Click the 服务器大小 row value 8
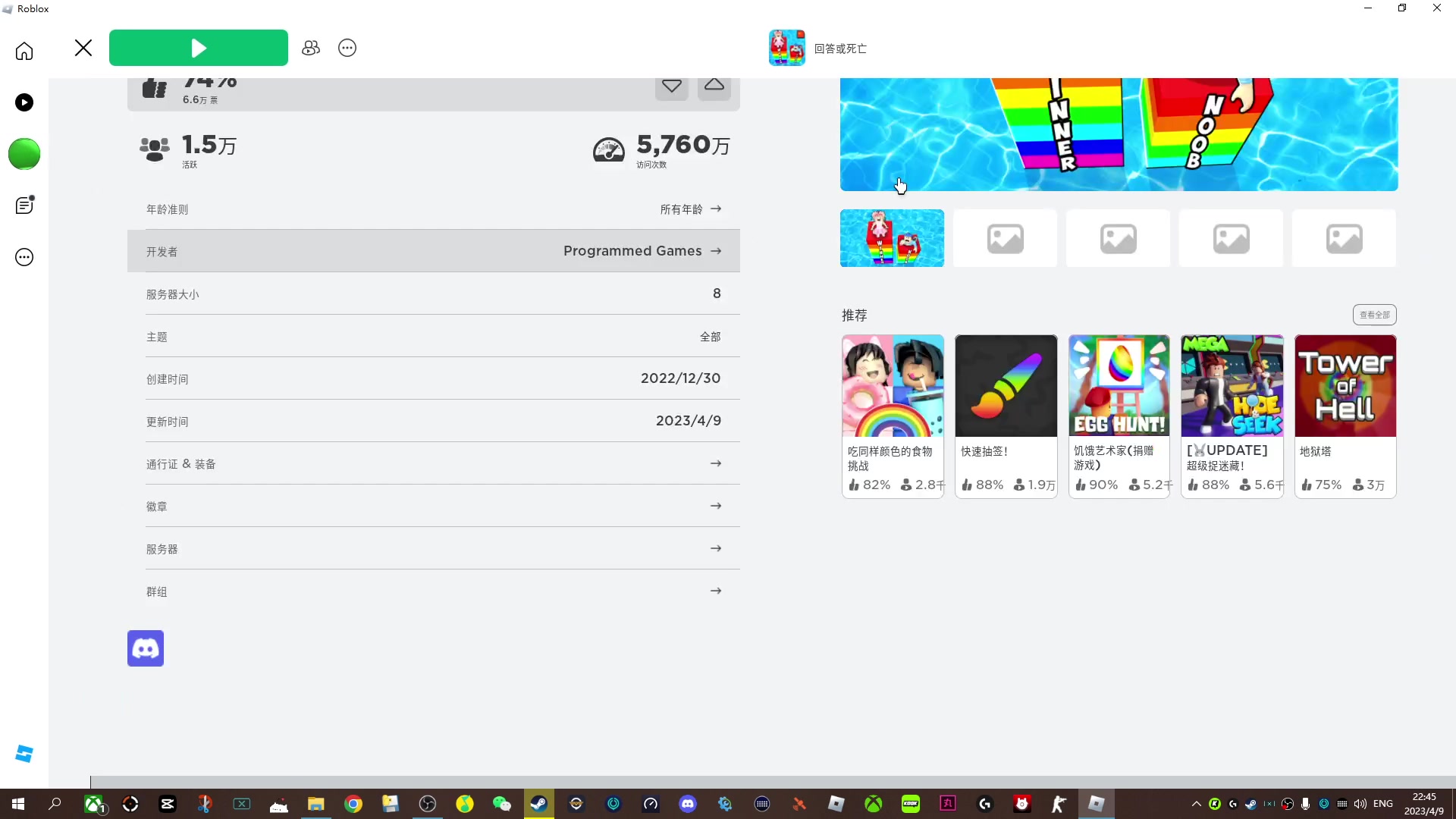Screen dimensions: 1456x819 [717, 293]
